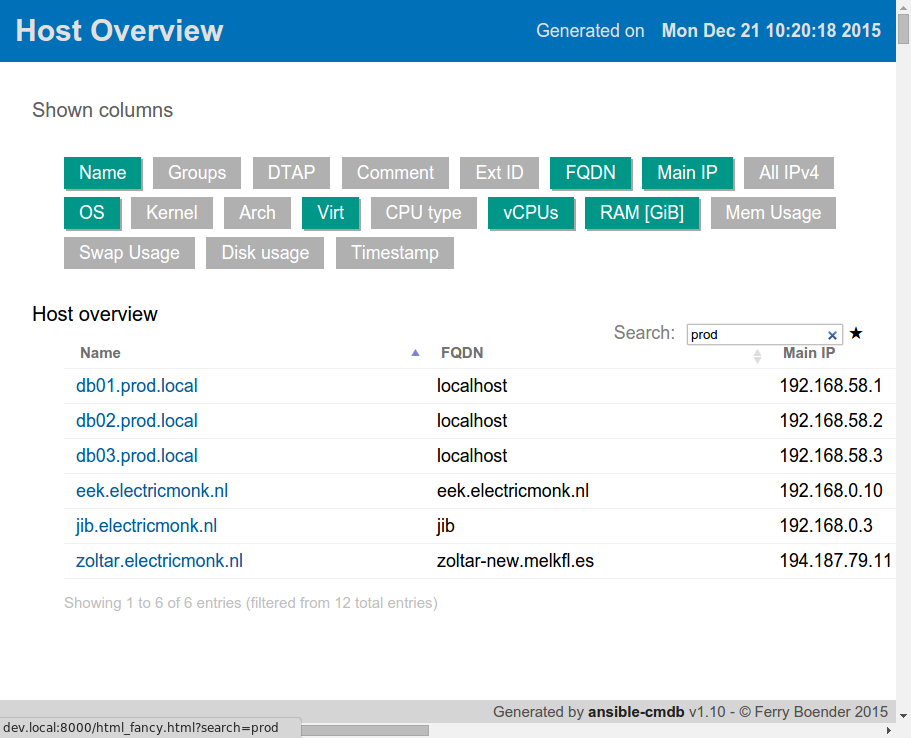Click the jib.electricmonk.nl host link
This screenshot has width=911, height=738.
click(x=146, y=526)
